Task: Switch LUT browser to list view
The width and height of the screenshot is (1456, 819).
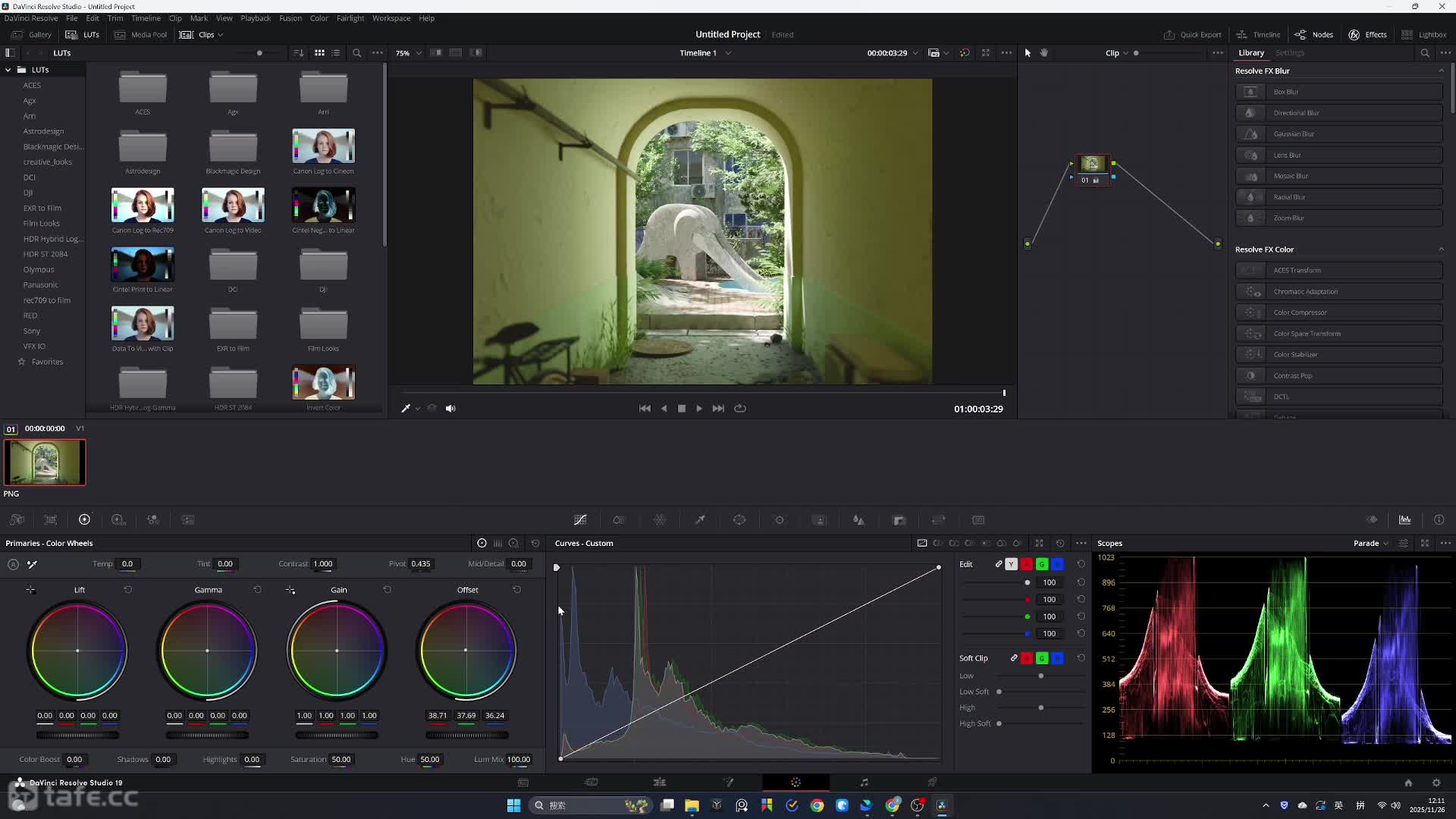Action: 336,53
